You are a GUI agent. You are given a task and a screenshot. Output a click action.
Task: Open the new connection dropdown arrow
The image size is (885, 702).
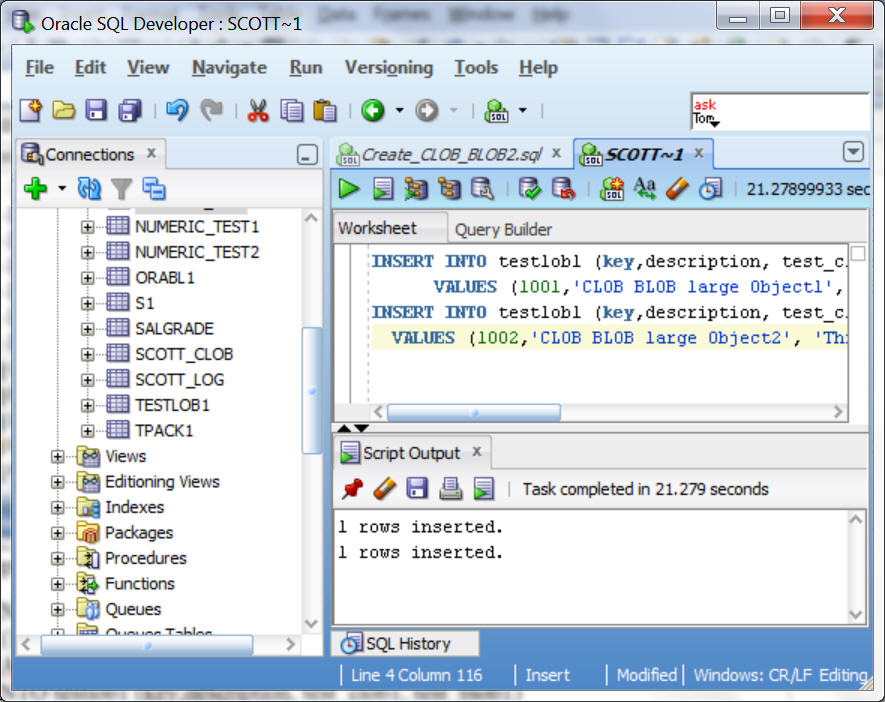(x=62, y=188)
